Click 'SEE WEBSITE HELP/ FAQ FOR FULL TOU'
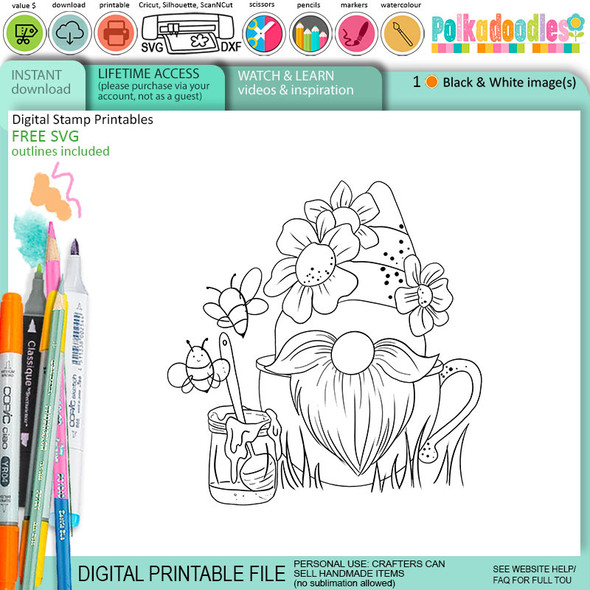The image size is (590, 590). pos(534,574)
